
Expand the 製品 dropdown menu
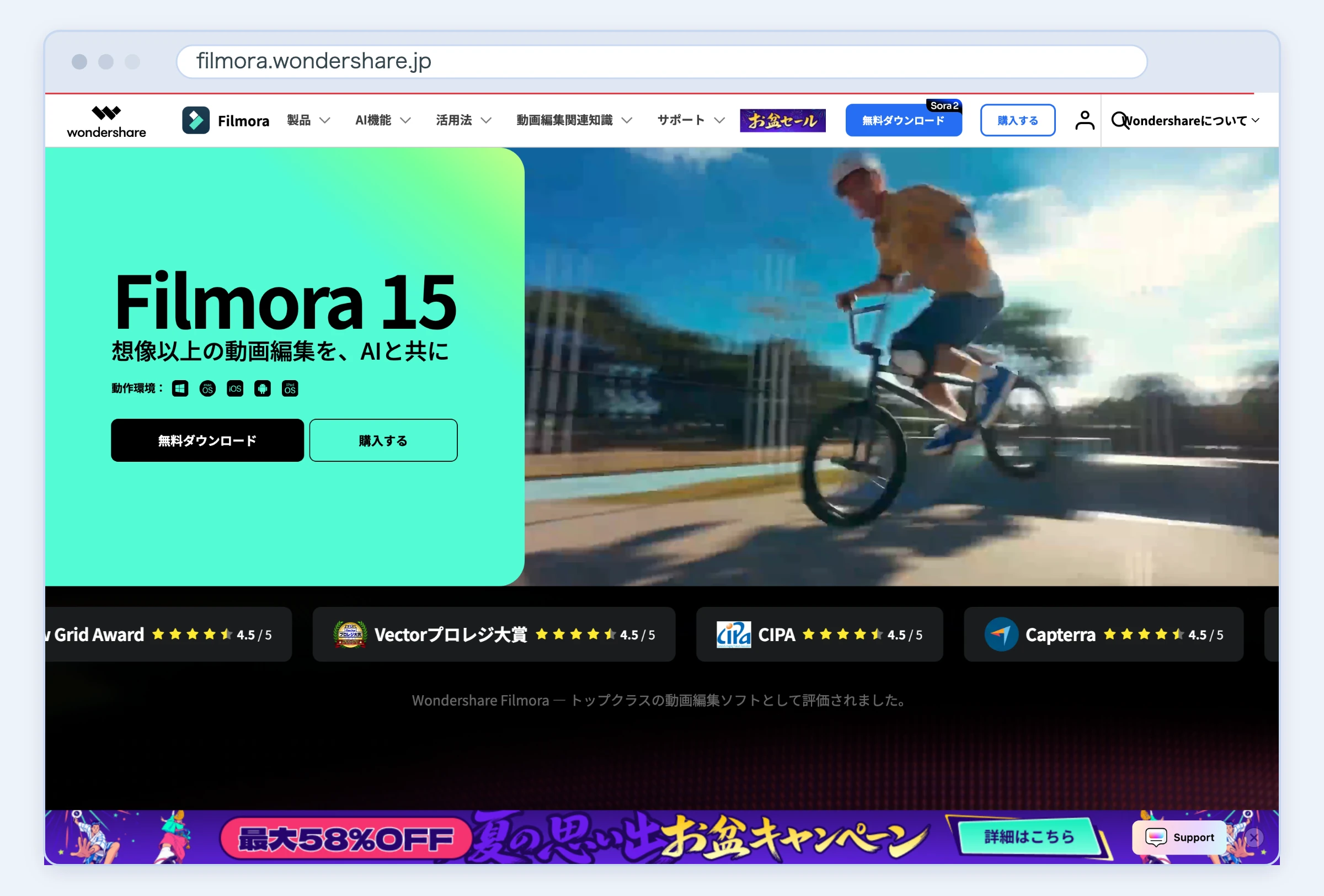[x=308, y=120]
